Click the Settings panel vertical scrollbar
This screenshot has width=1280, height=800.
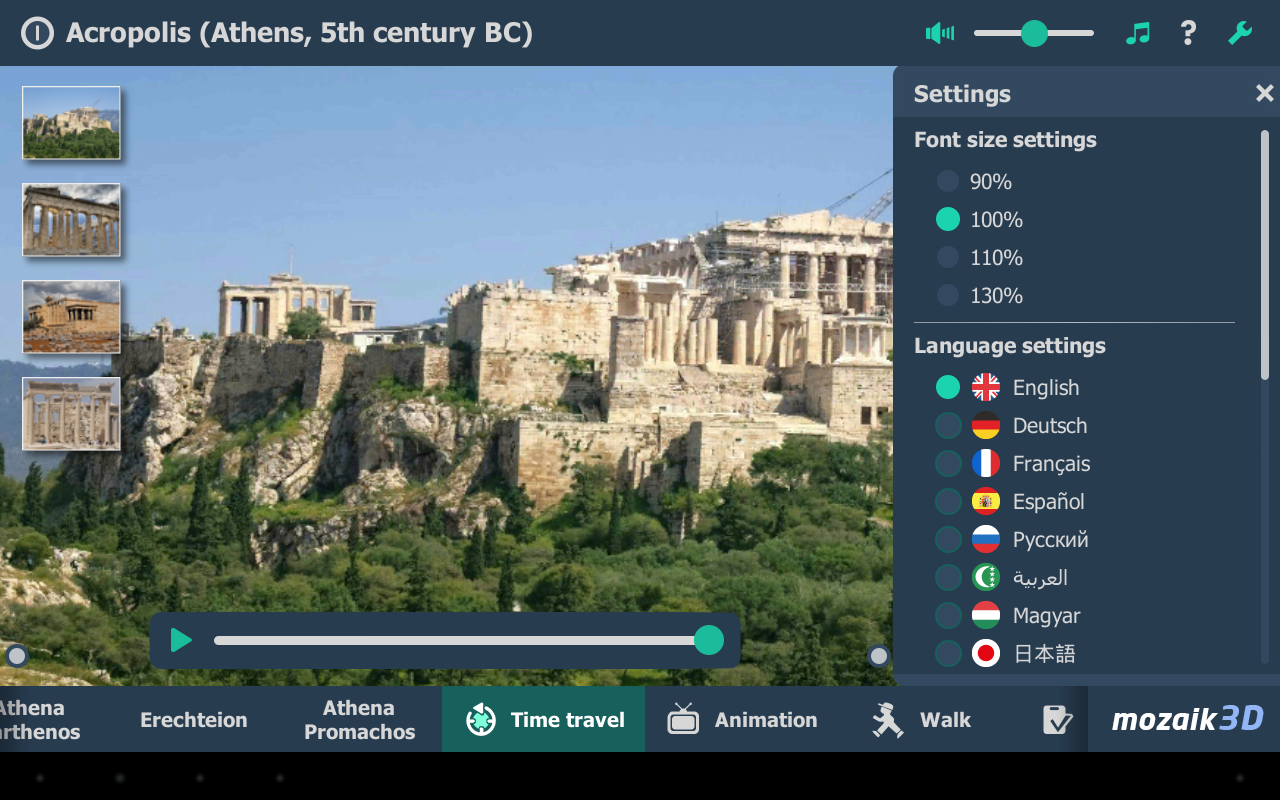(1265, 255)
